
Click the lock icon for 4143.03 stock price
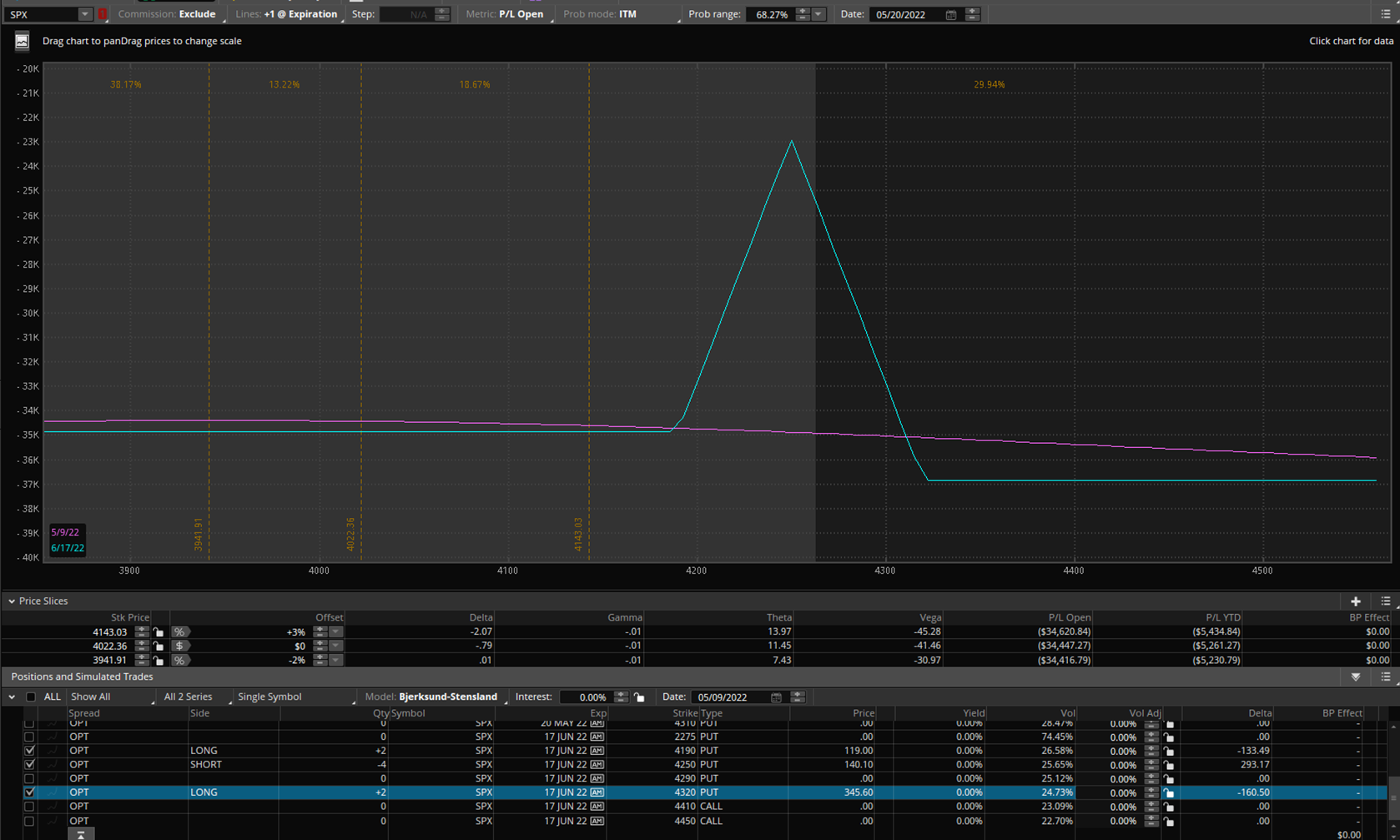[159, 632]
